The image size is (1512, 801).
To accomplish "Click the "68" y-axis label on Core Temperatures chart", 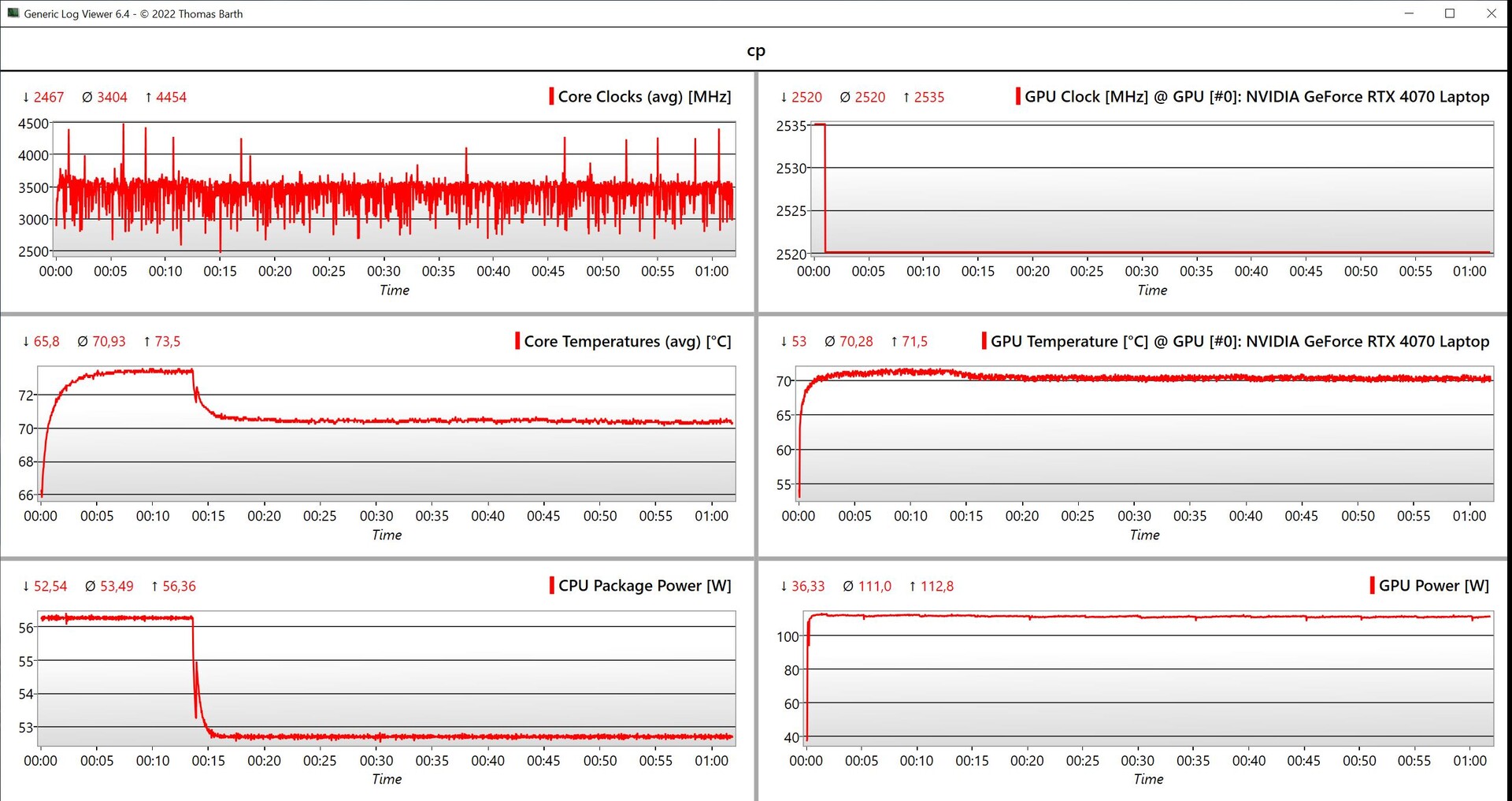I will 26,462.
